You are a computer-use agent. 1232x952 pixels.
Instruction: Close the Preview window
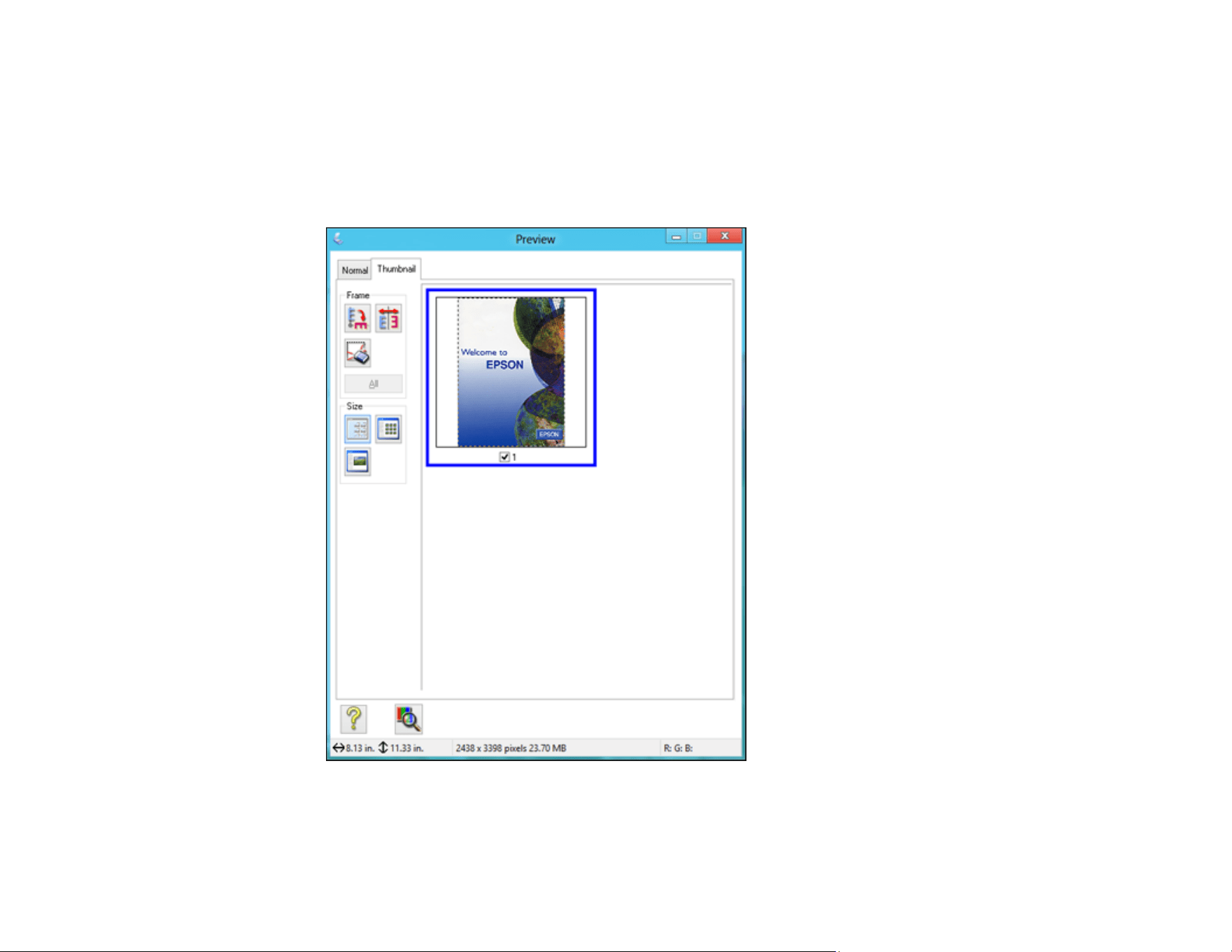725,236
